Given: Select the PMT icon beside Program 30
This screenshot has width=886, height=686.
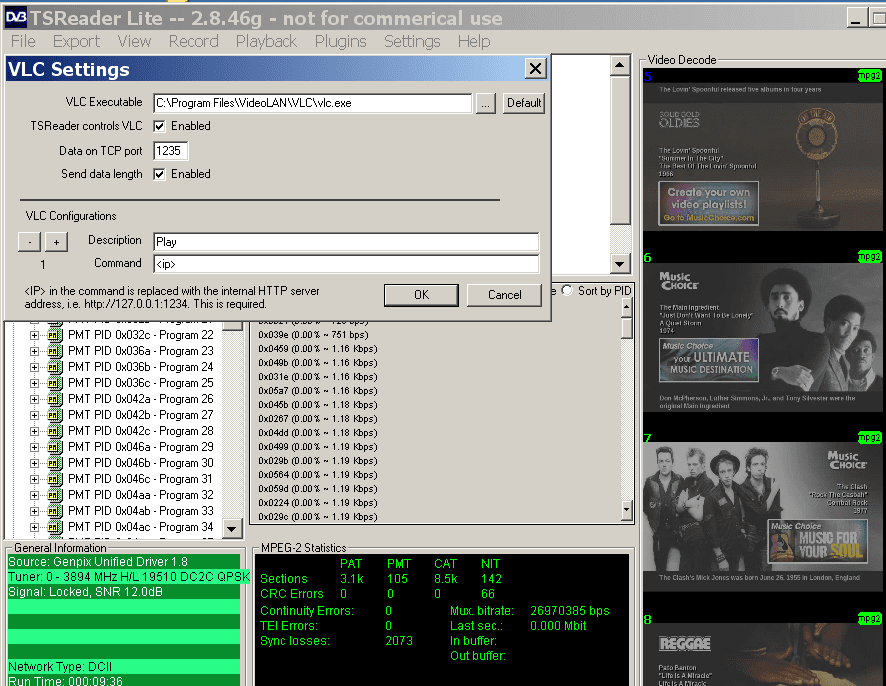Looking at the screenshot, I should click(x=54, y=463).
